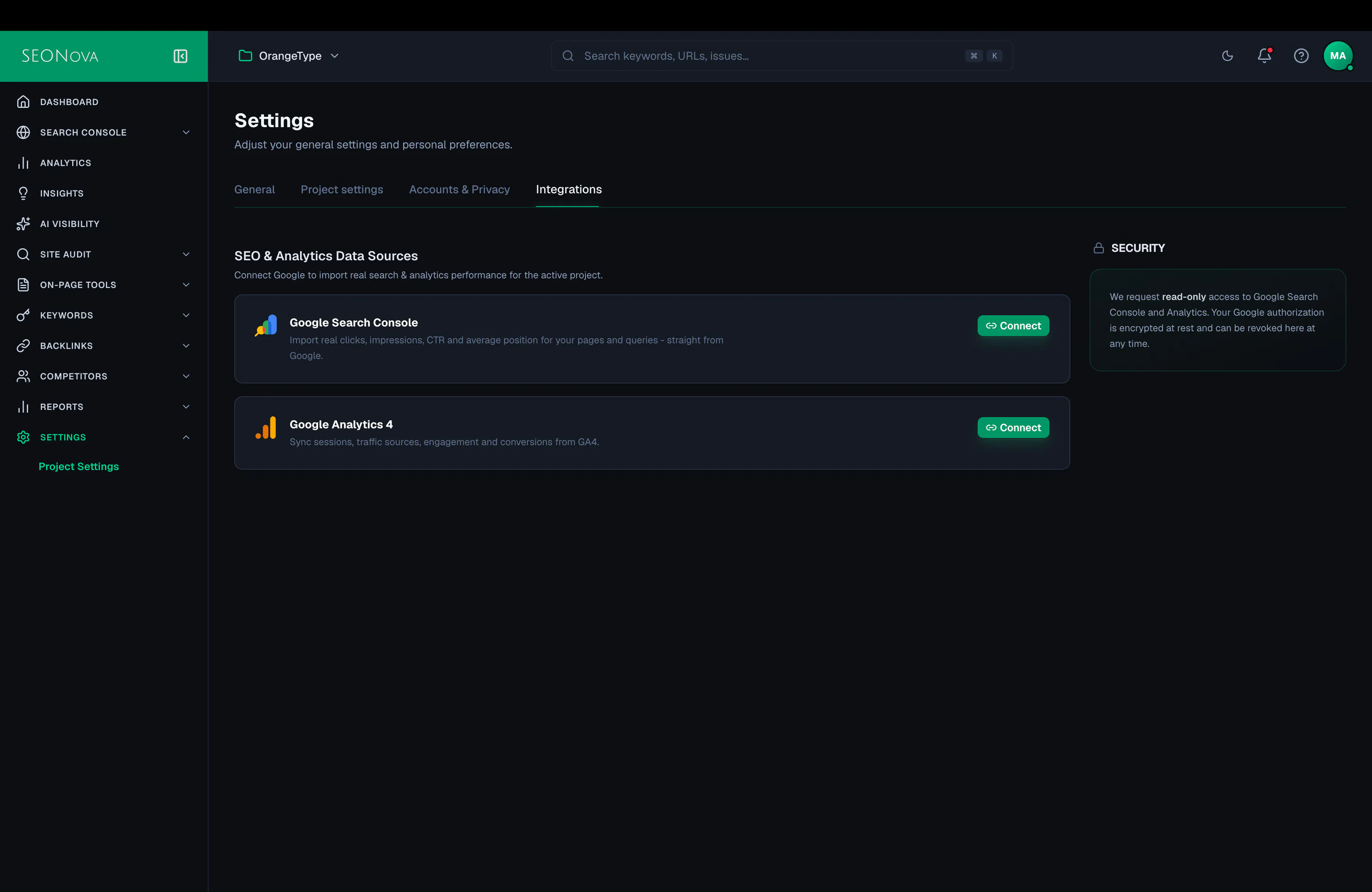Open the help question mark icon
This screenshot has height=892, width=1372.
[x=1301, y=56]
